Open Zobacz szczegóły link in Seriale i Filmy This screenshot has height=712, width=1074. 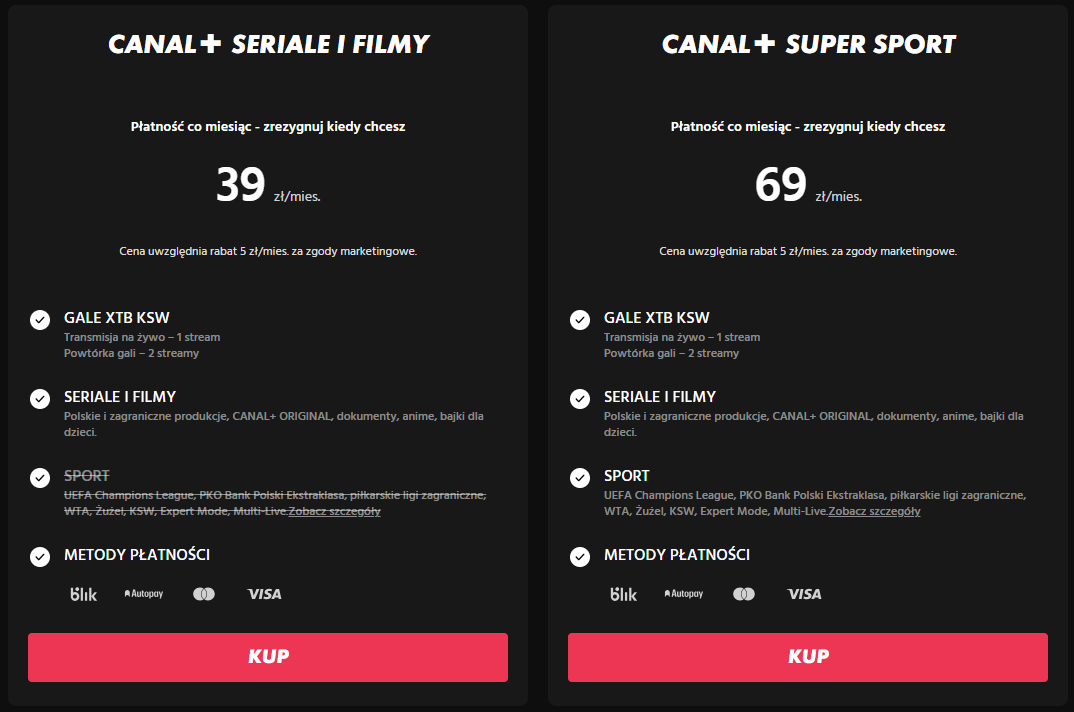point(335,512)
